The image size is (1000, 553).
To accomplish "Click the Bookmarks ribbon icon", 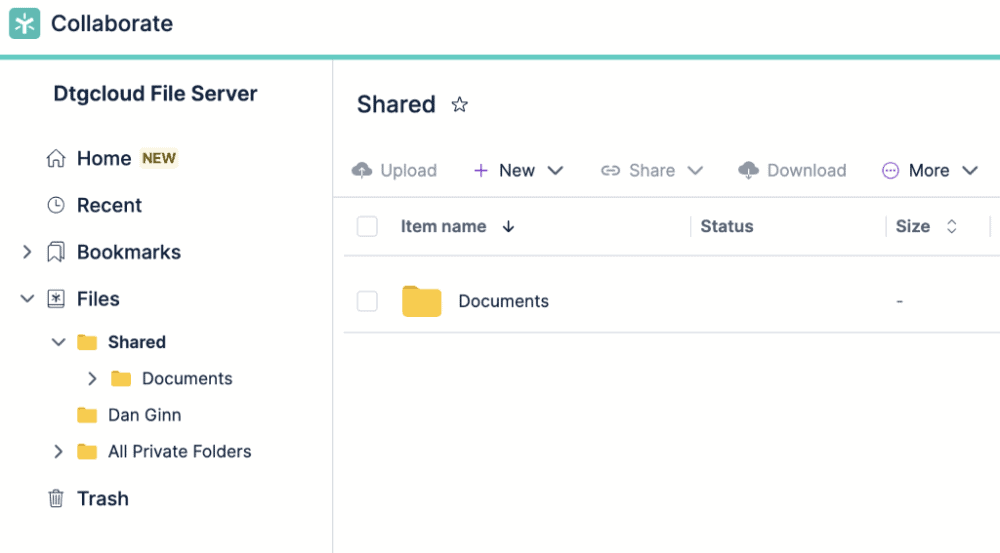I will [56, 252].
